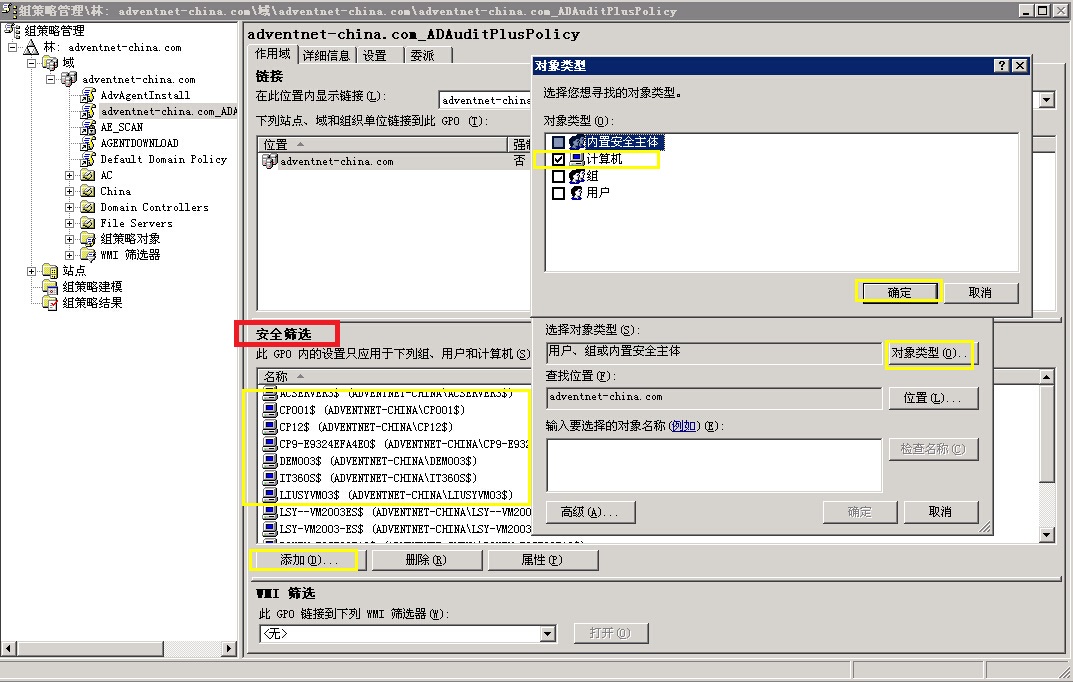
Task: Click the AC organizational unit folder icon
Action: point(88,175)
